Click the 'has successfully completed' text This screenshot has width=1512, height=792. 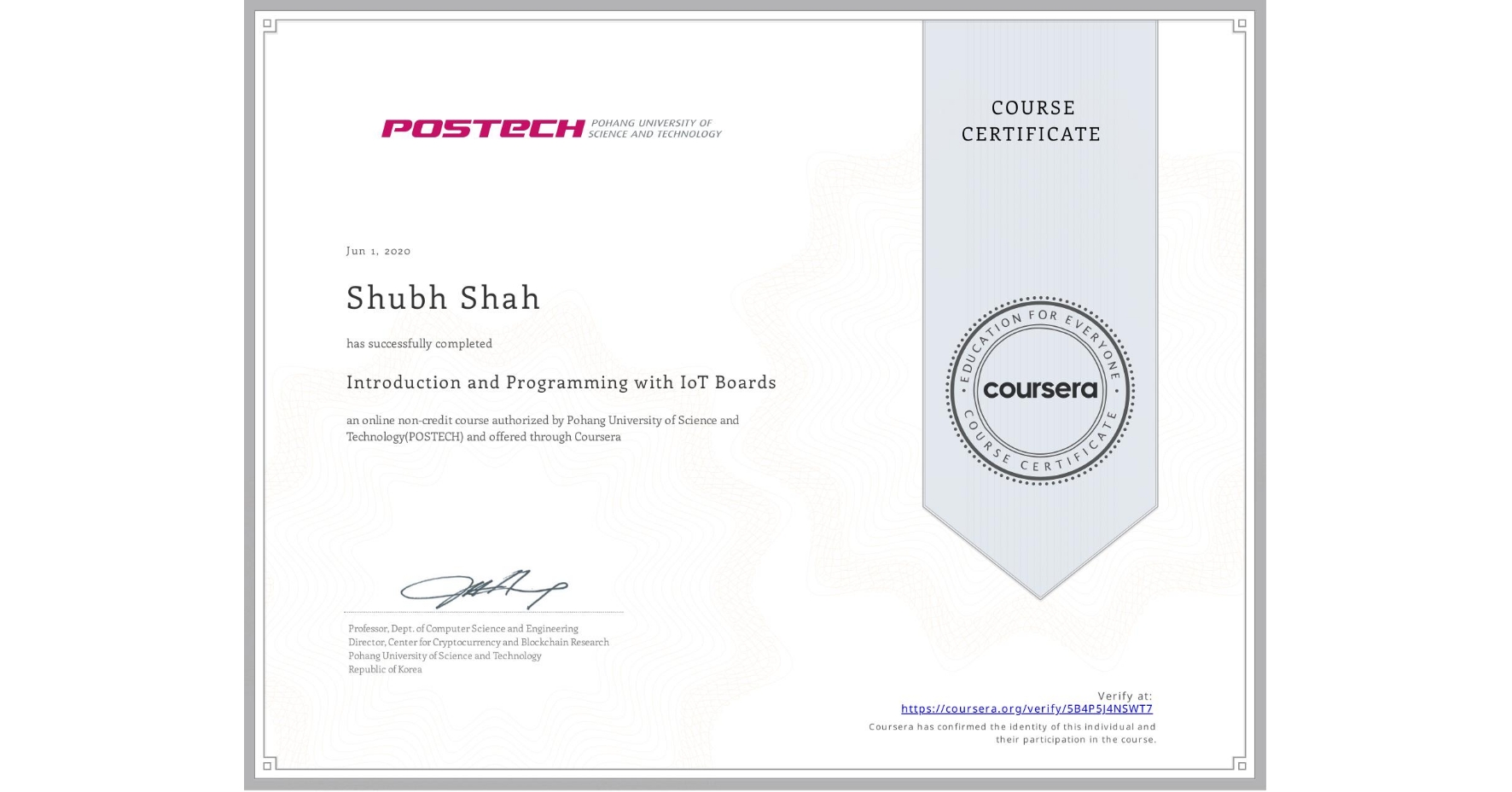point(419,343)
